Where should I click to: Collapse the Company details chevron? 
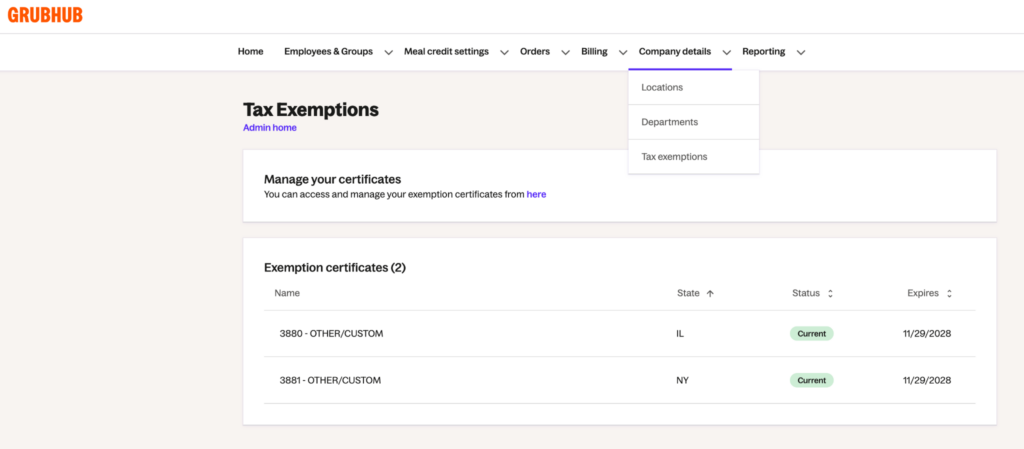[x=726, y=52]
